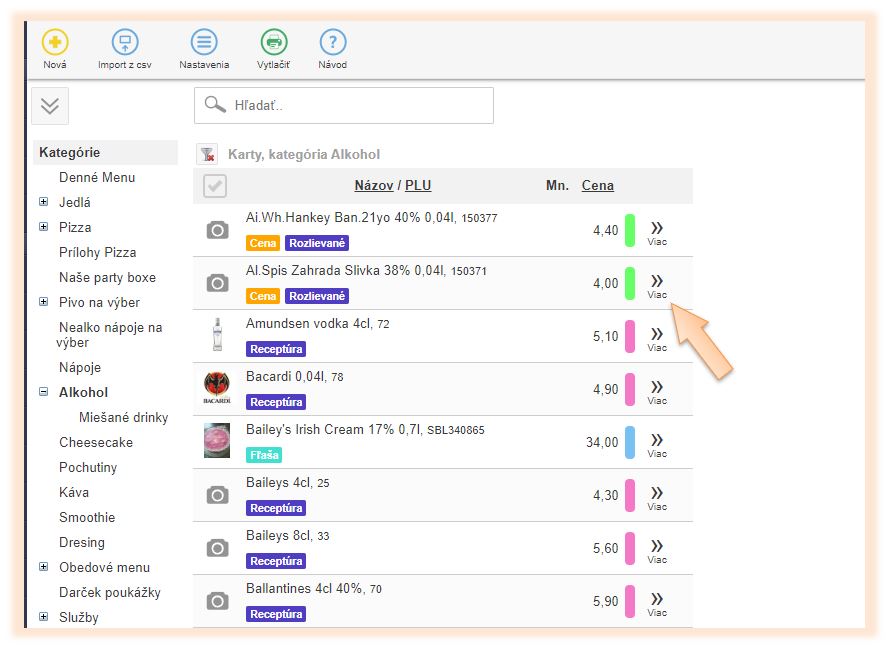895x649 pixels.
Task: Click camera placeholder for Baileys 4cl
Action: tap(217, 495)
